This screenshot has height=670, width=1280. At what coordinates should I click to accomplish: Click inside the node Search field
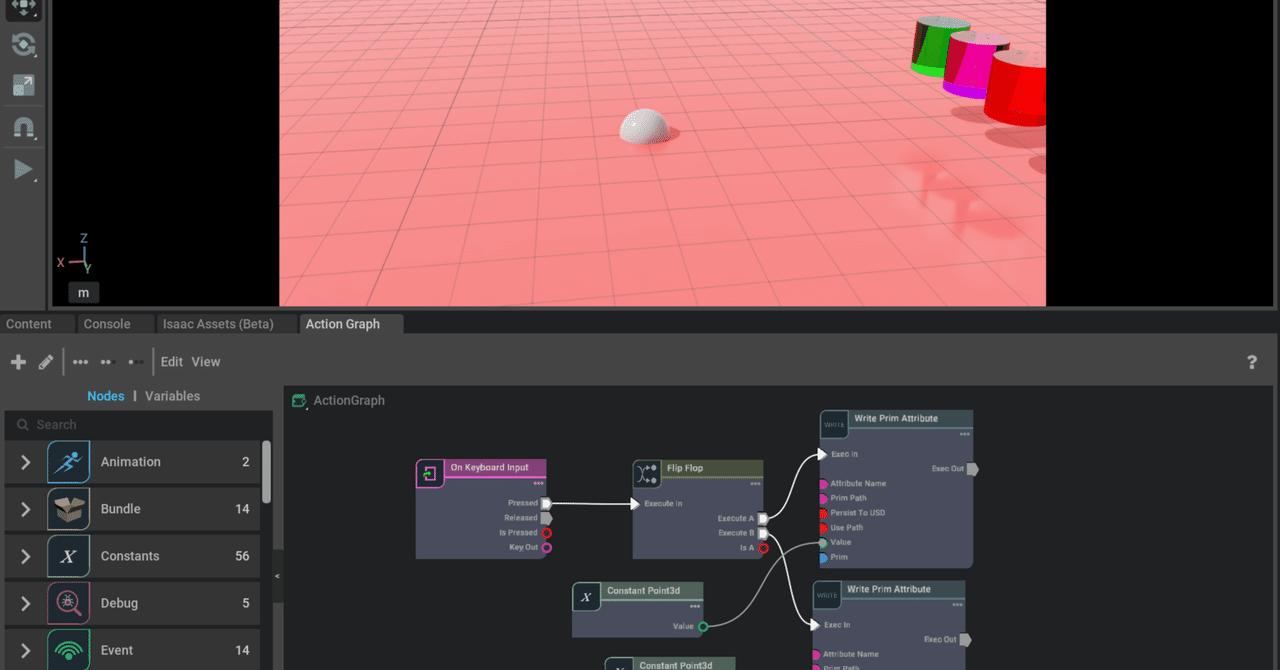coord(130,424)
